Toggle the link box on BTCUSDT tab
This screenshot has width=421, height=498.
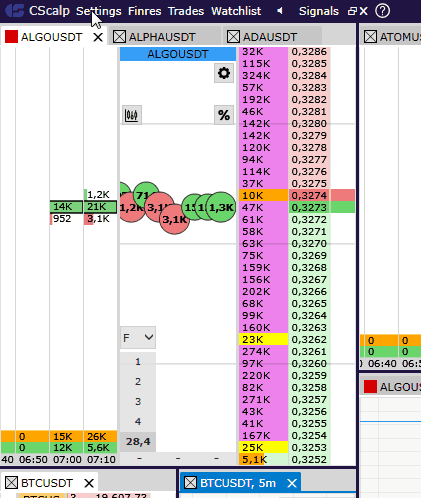11,482
